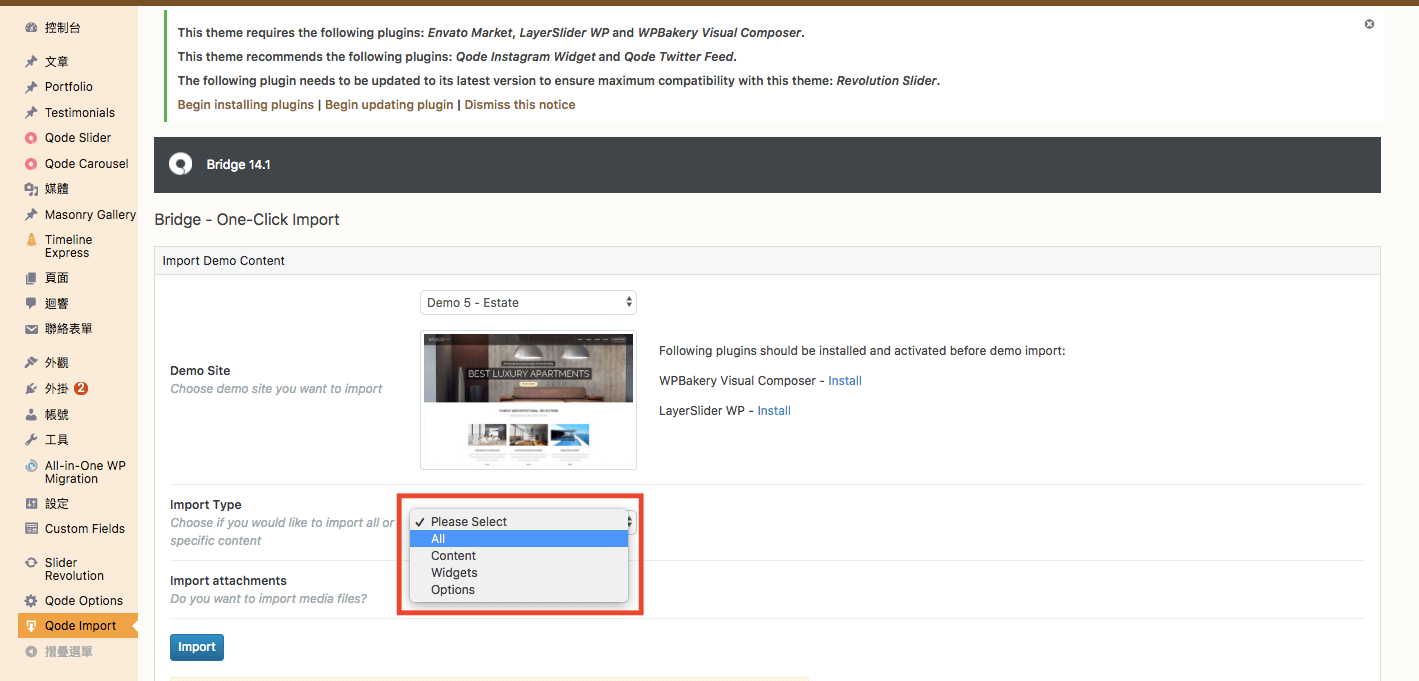Screen dimensions: 1419x681
Task: Open Masonry Gallery menu label
Action: (90, 215)
